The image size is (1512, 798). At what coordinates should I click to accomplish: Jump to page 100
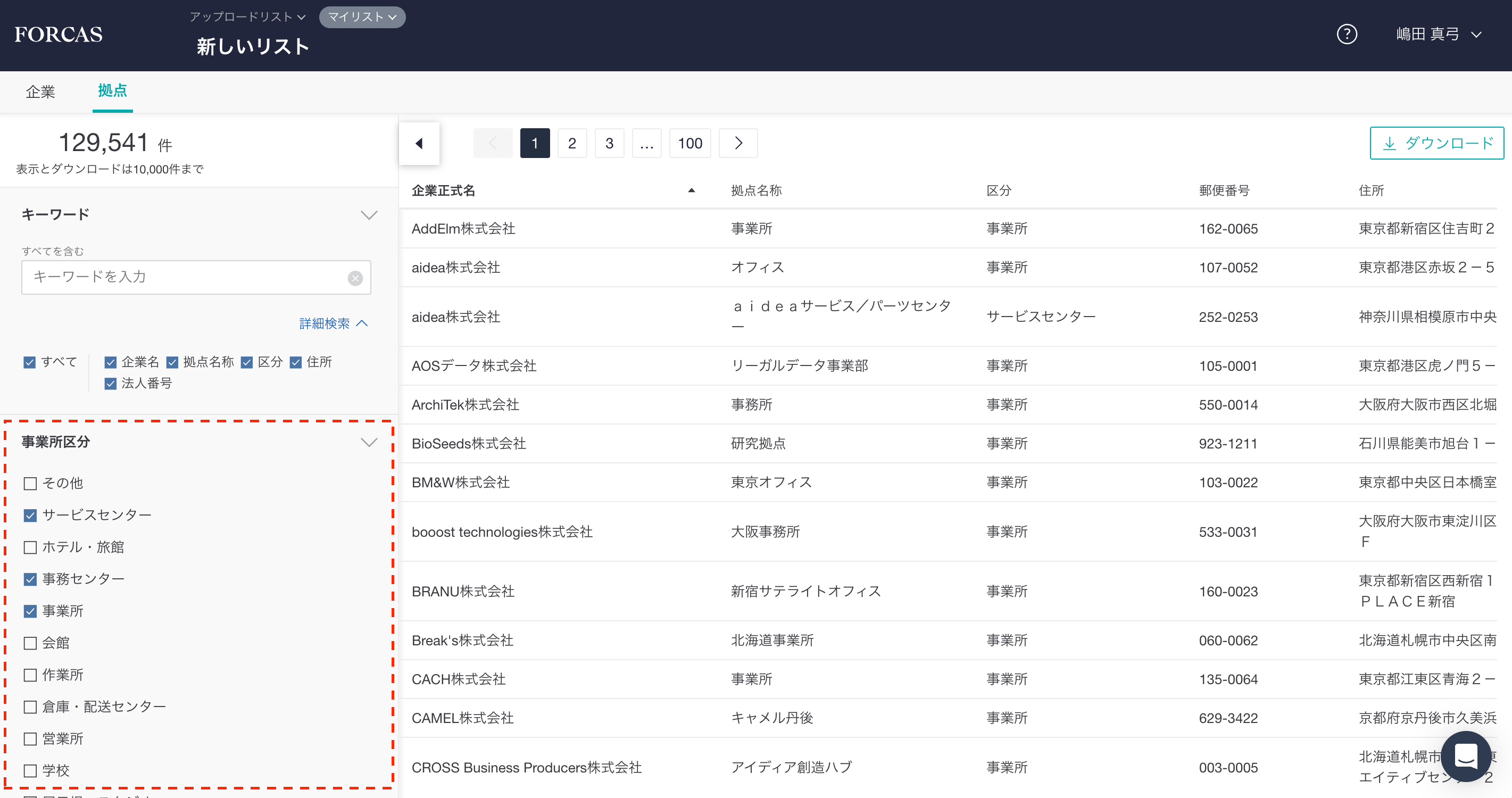click(689, 143)
